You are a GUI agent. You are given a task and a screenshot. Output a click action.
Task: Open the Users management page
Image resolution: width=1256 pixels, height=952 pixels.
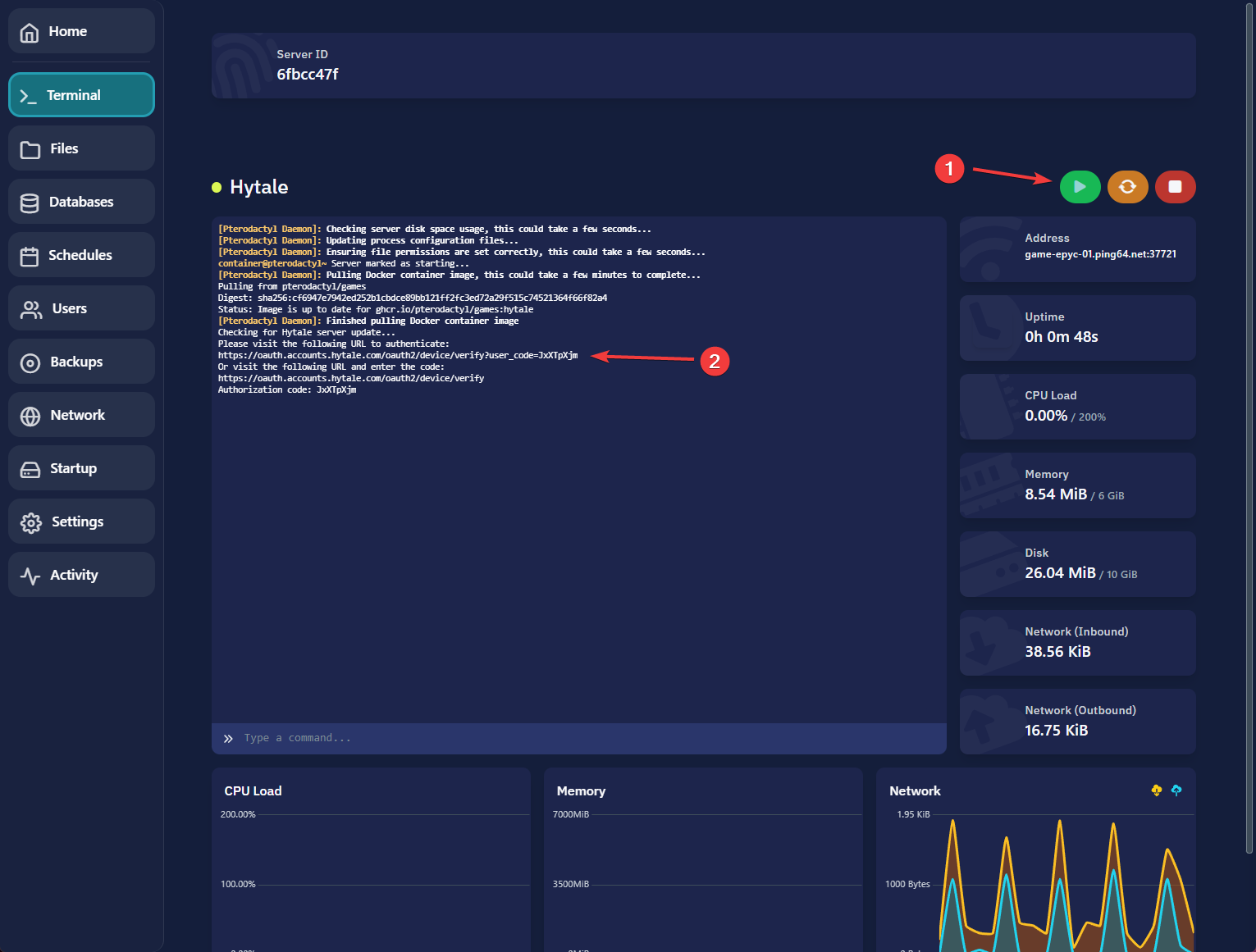pyautogui.click(x=81, y=308)
